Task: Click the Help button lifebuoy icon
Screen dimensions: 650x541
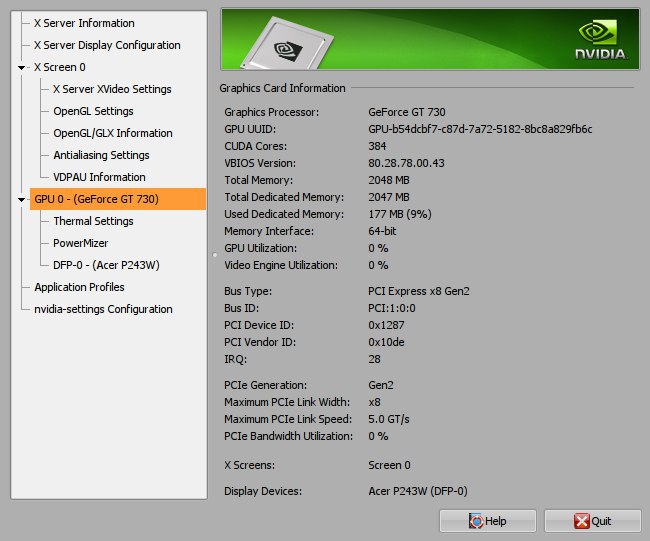Action: 476,521
